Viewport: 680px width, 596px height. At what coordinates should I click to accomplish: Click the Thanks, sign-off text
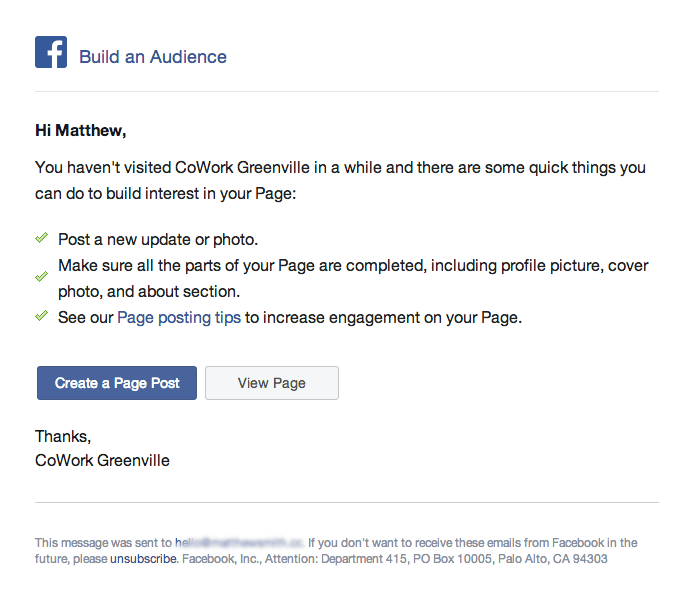click(x=63, y=436)
